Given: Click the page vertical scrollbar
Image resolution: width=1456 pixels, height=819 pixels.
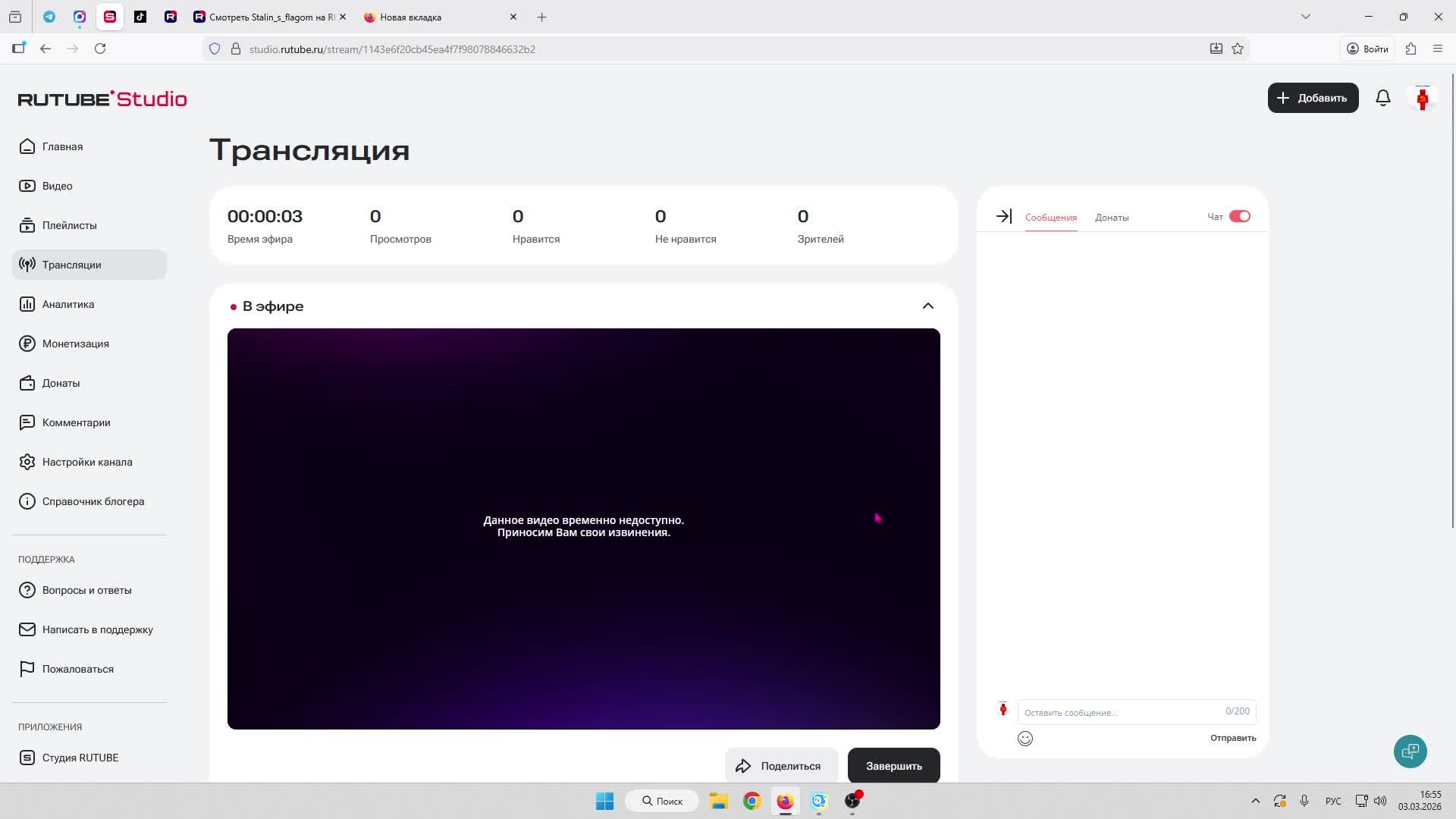Looking at the screenshot, I should [x=1452, y=303].
